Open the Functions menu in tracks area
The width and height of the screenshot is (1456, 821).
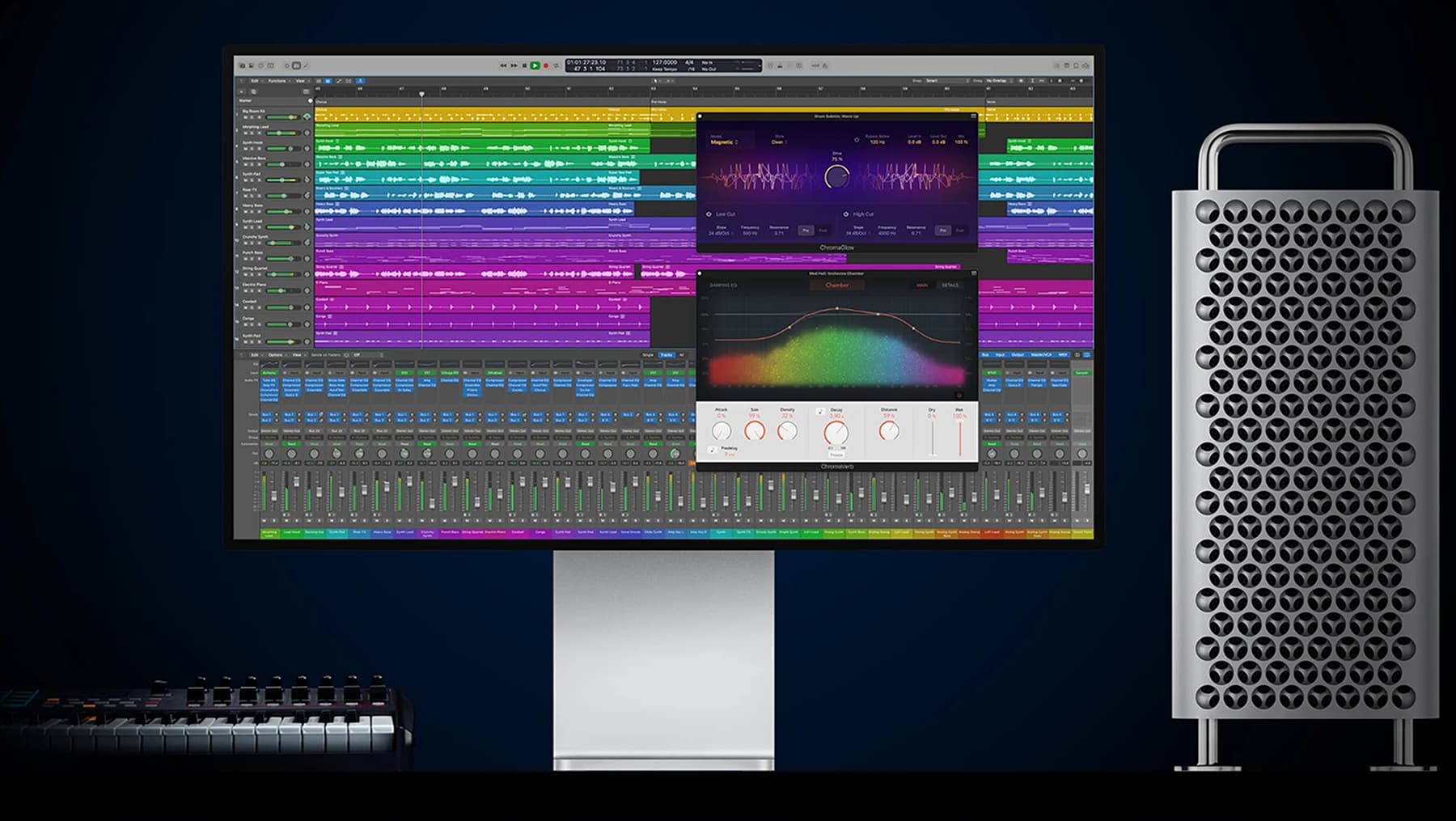[x=277, y=81]
